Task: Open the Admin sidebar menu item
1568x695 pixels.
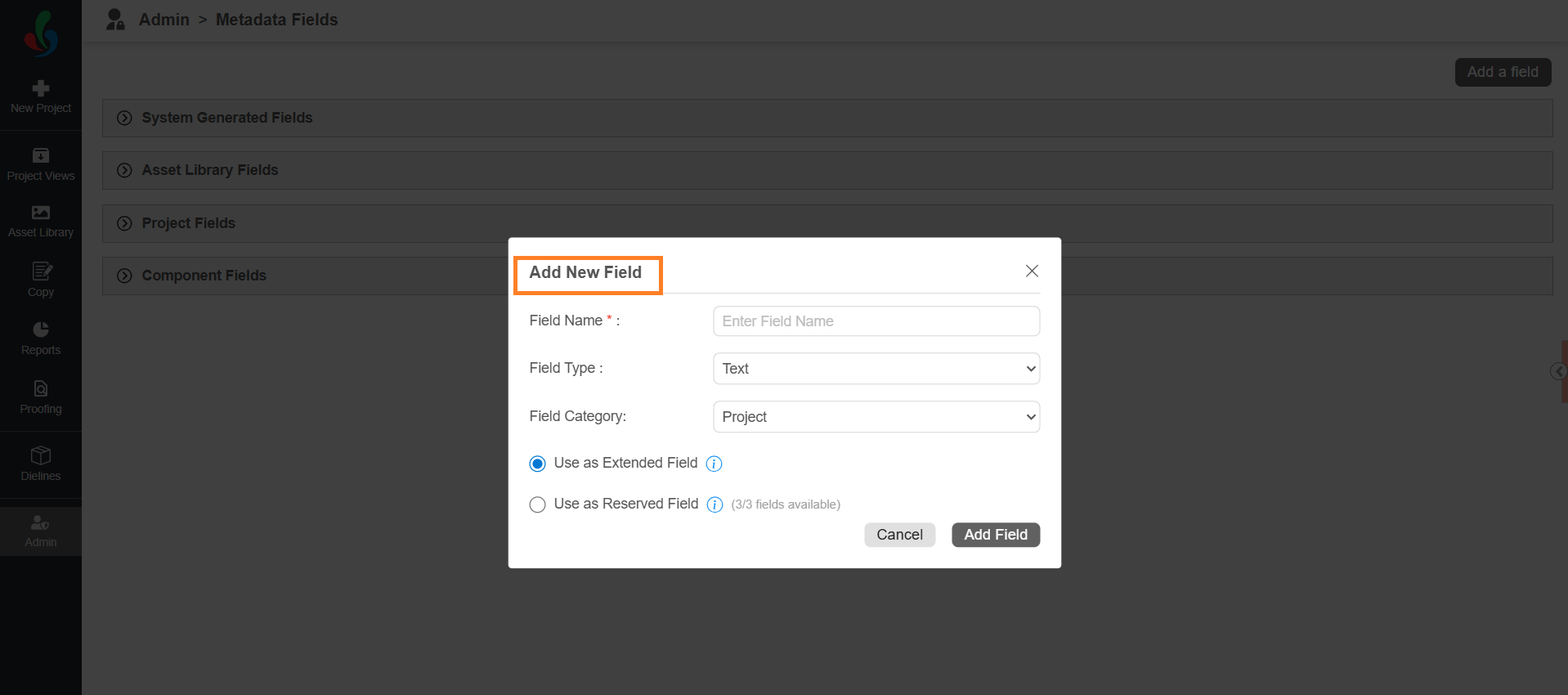Action: click(x=41, y=531)
